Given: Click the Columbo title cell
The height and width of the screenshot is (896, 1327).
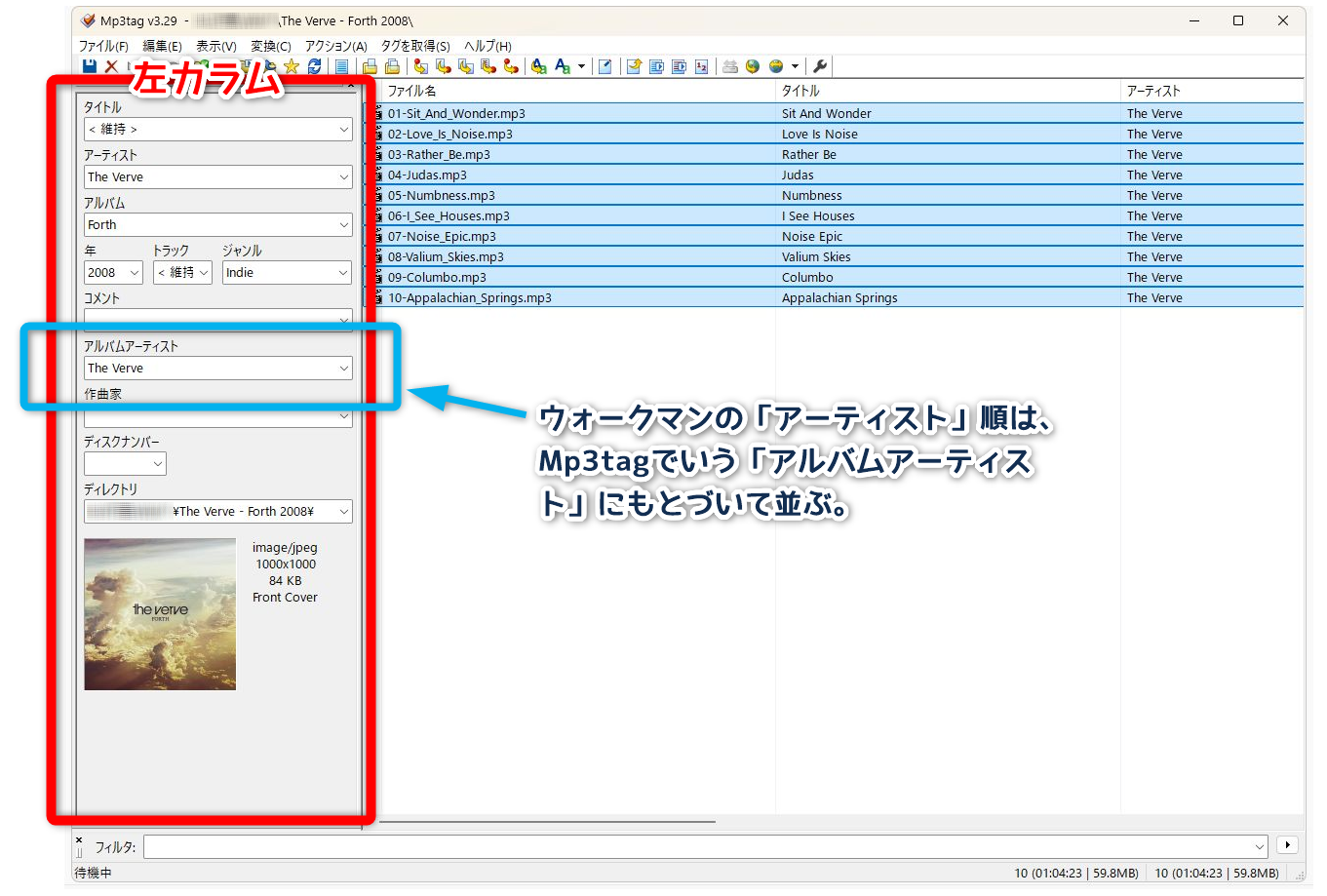Looking at the screenshot, I should click(x=807, y=278).
